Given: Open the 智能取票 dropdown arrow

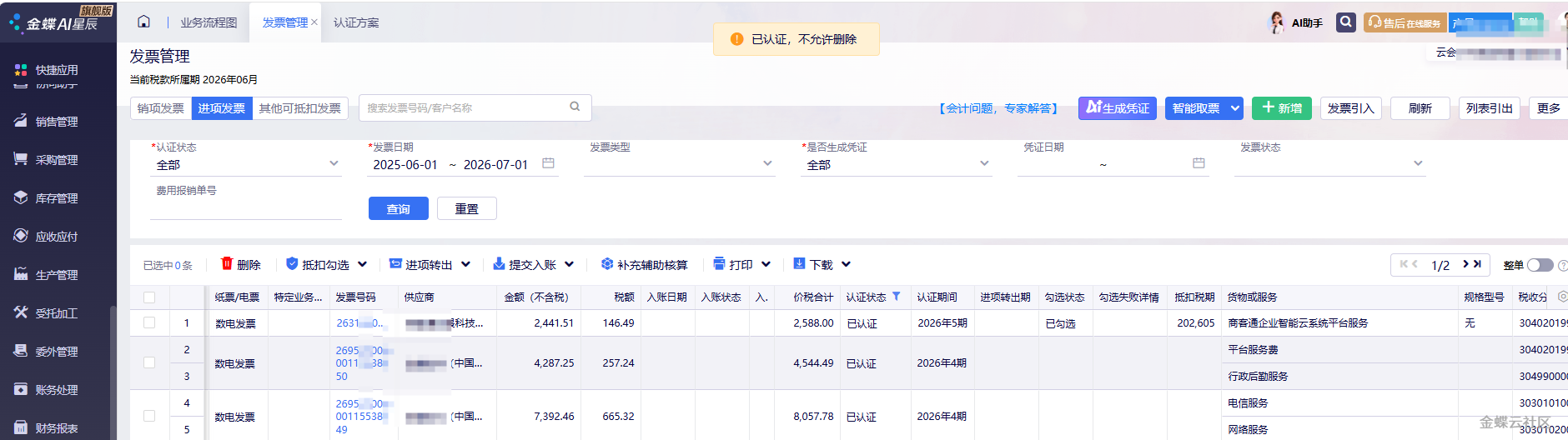Looking at the screenshot, I should coord(1235,107).
